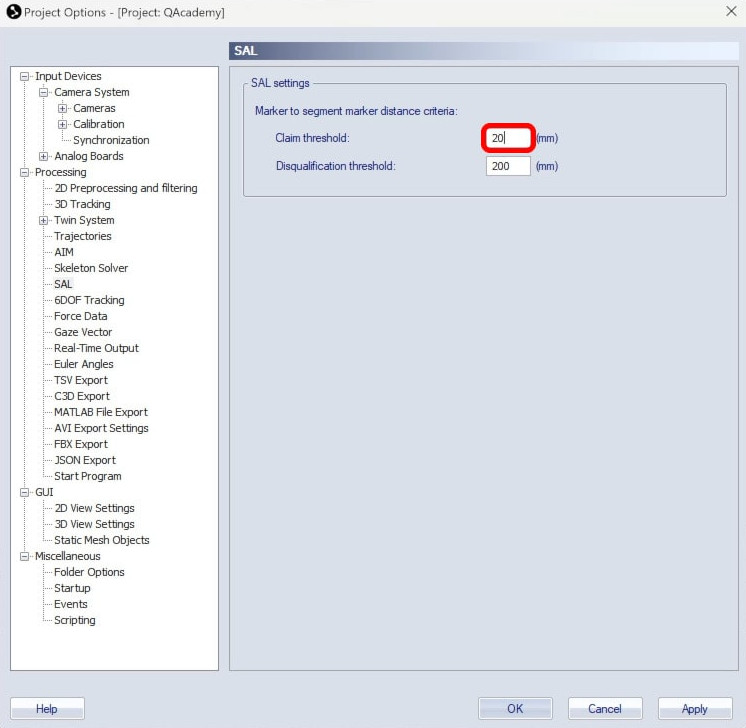Collapse the Input Devices tree node

coord(25,76)
